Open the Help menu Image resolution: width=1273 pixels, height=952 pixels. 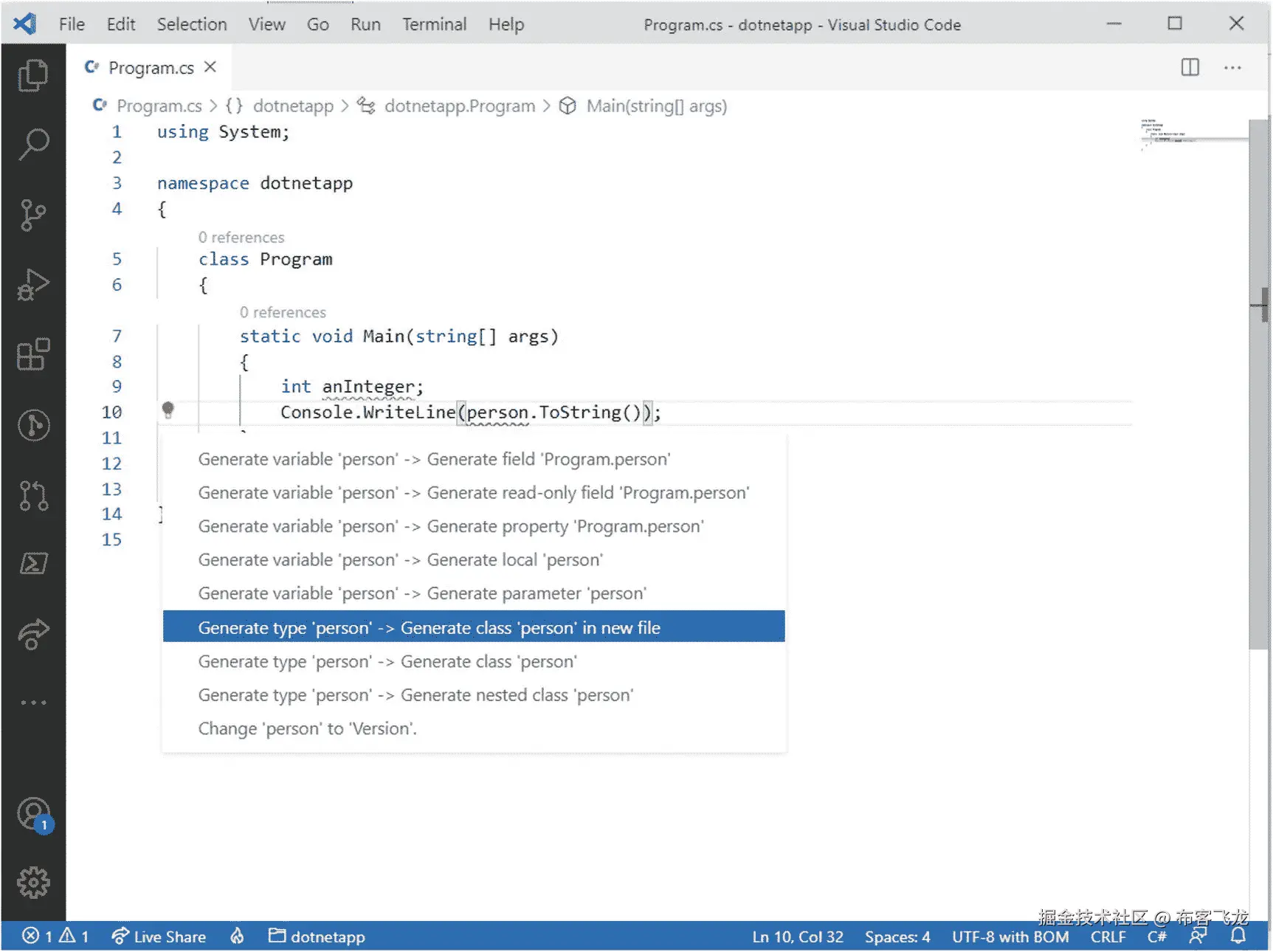pyautogui.click(x=506, y=24)
